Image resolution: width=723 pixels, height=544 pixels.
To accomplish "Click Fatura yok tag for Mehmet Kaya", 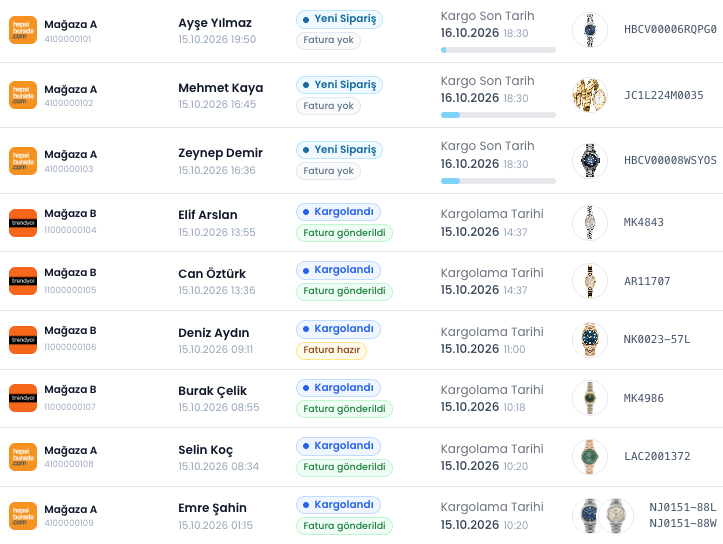I will 328,106.
